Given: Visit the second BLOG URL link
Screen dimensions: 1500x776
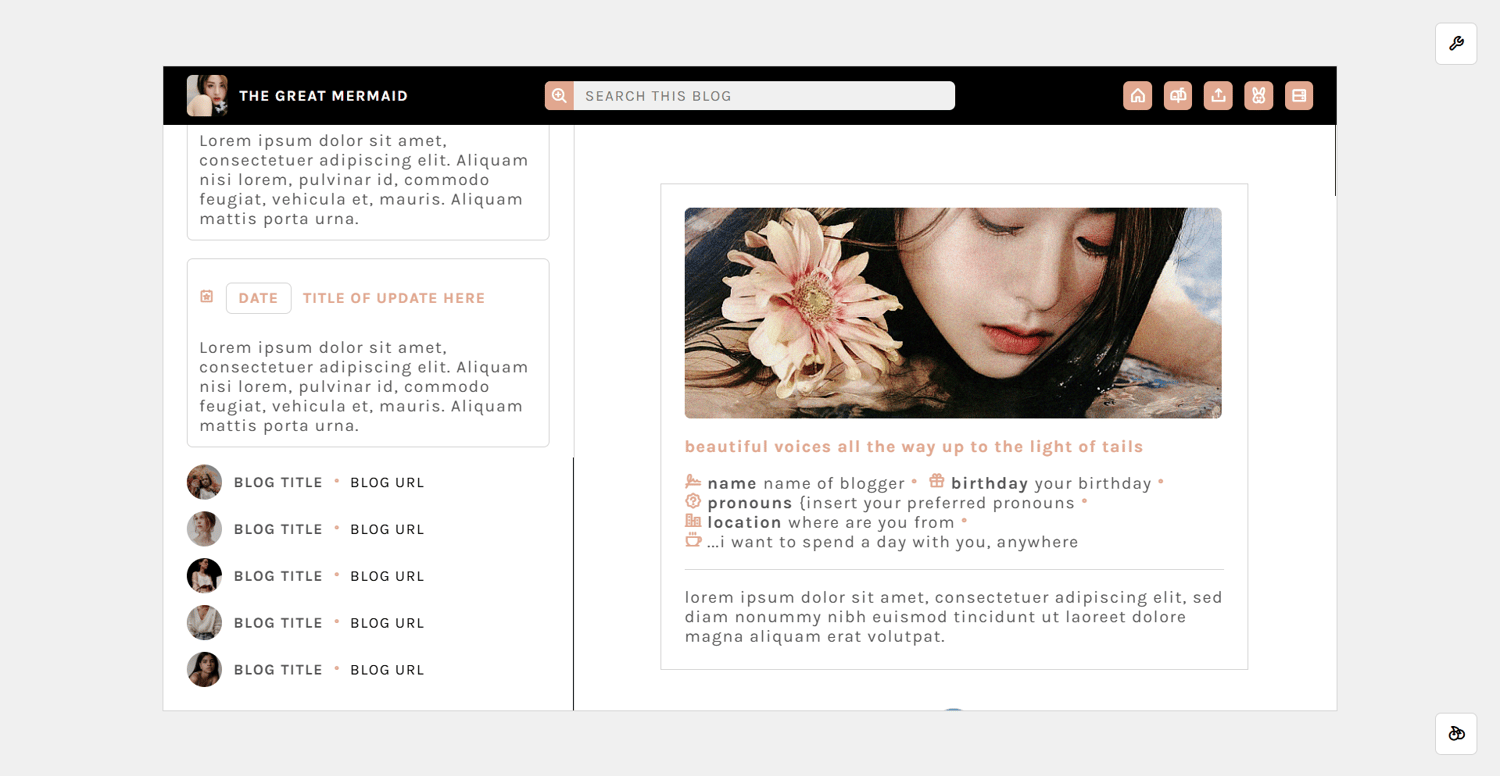Looking at the screenshot, I should coord(387,529).
